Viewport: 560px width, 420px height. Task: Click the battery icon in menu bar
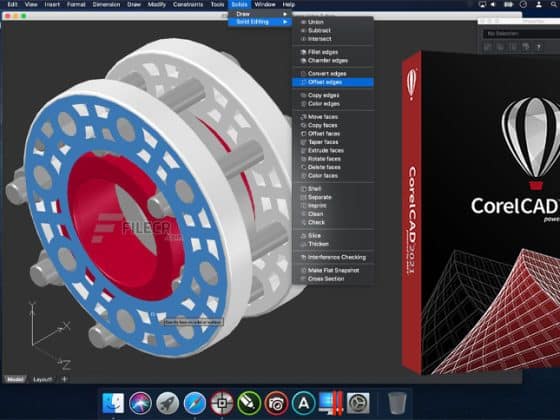[x=508, y=4]
